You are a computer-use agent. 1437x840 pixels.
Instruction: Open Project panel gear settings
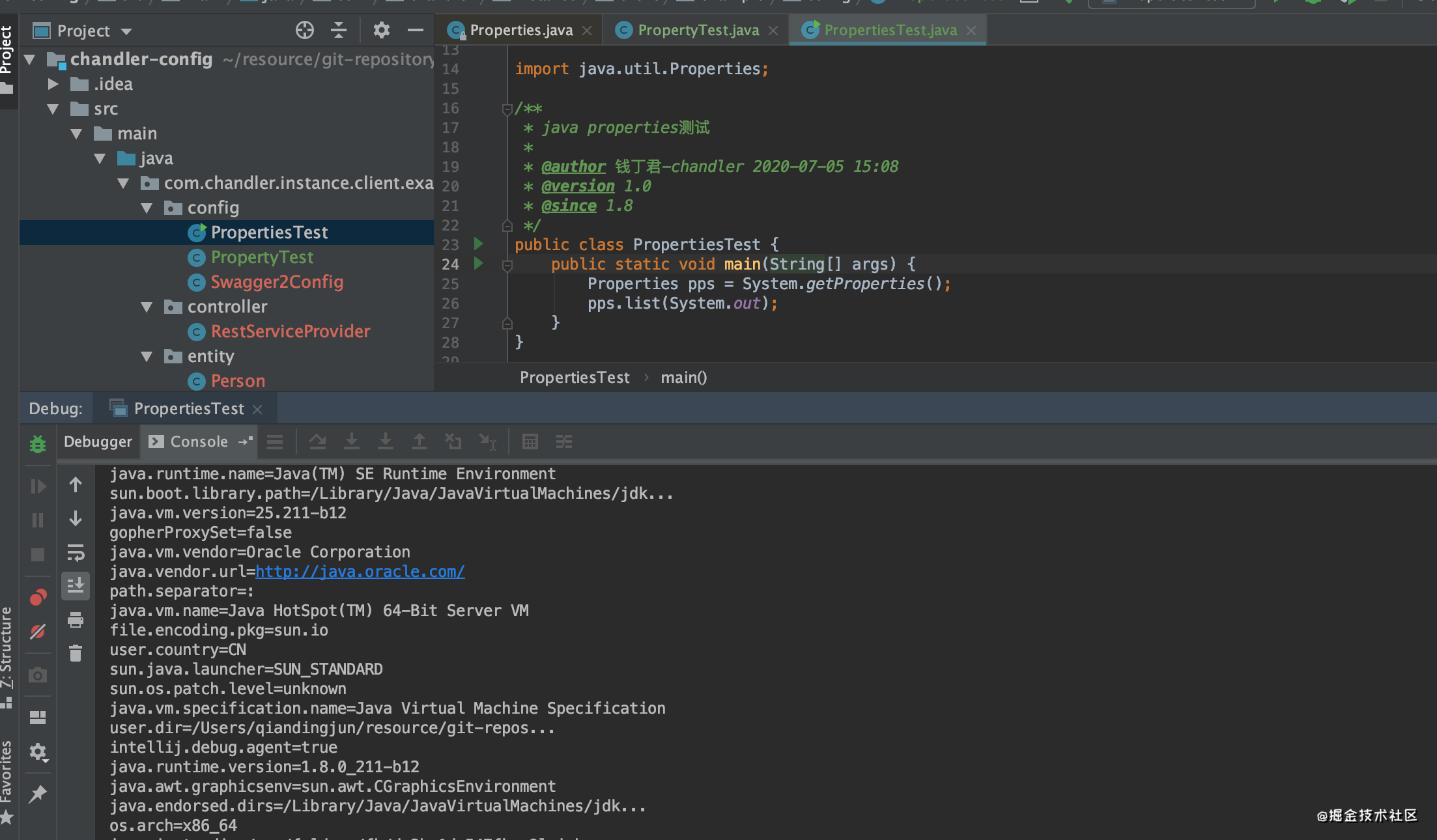click(381, 30)
